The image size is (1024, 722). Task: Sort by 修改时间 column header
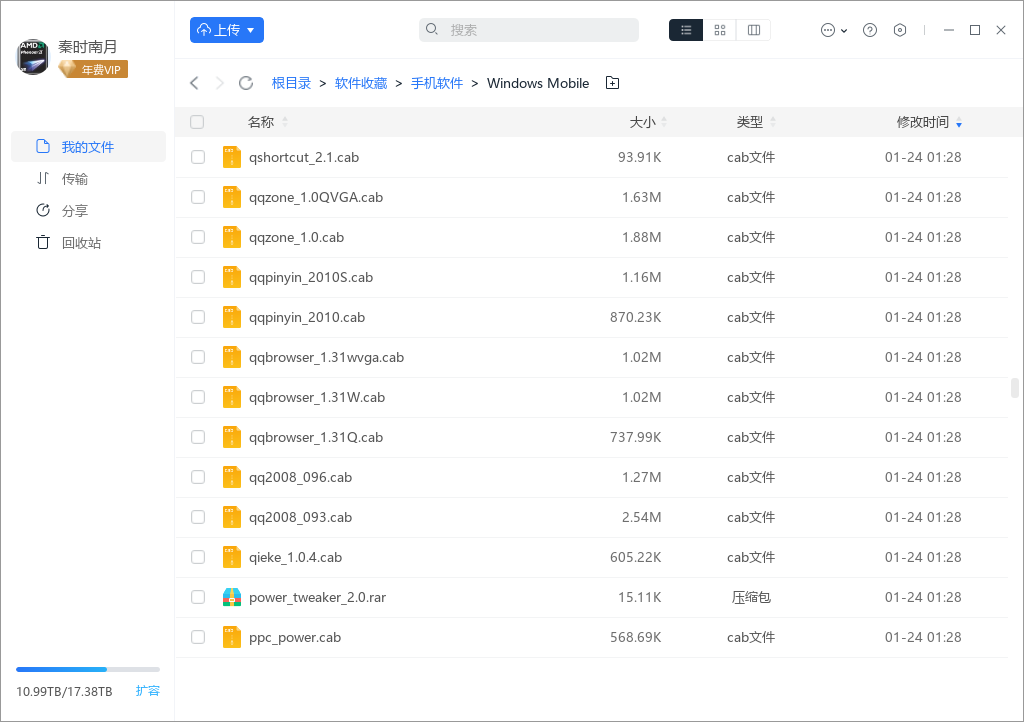pyautogui.click(x=922, y=122)
